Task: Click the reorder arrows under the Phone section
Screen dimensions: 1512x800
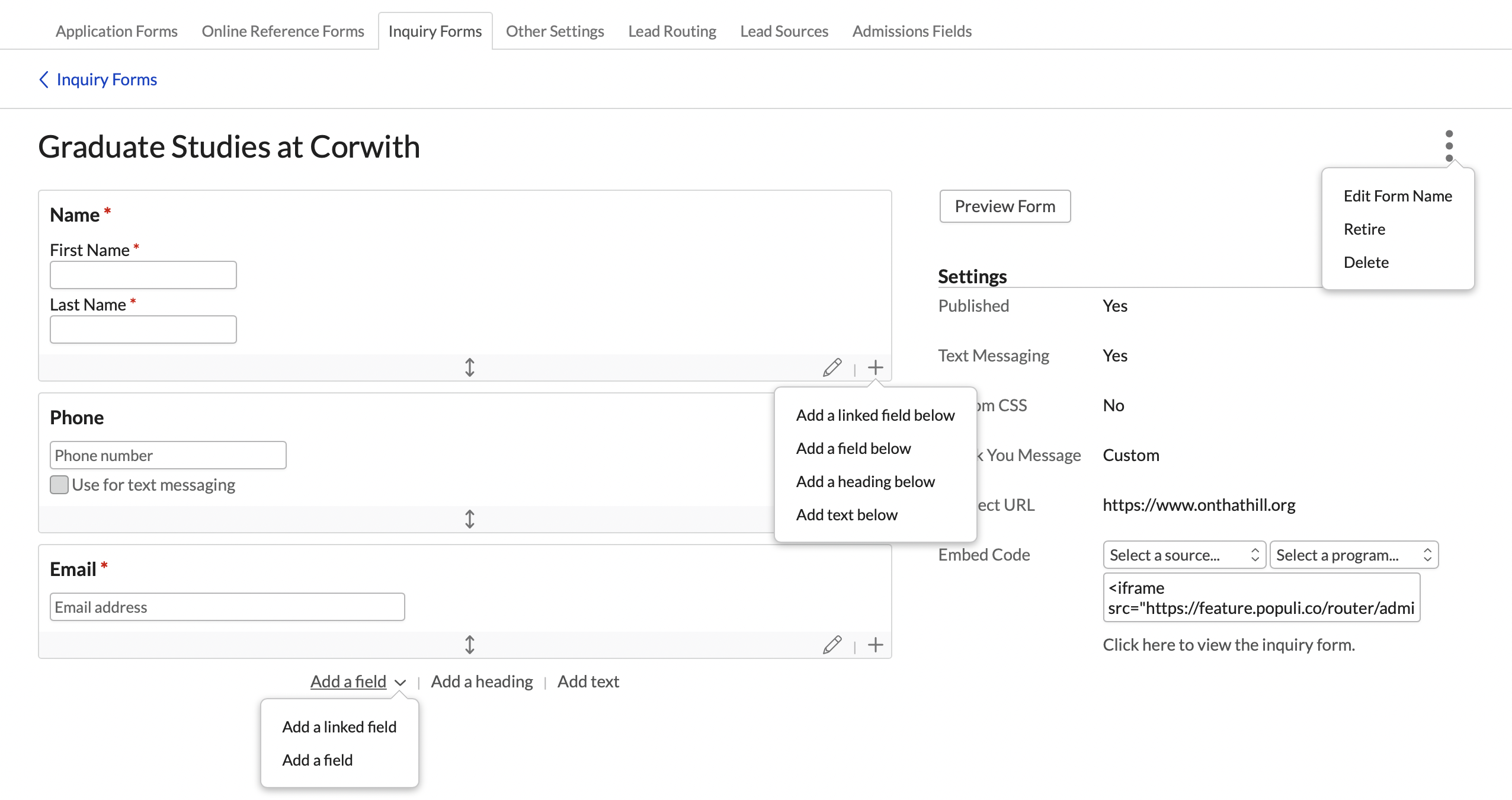Action: (x=469, y=519)
